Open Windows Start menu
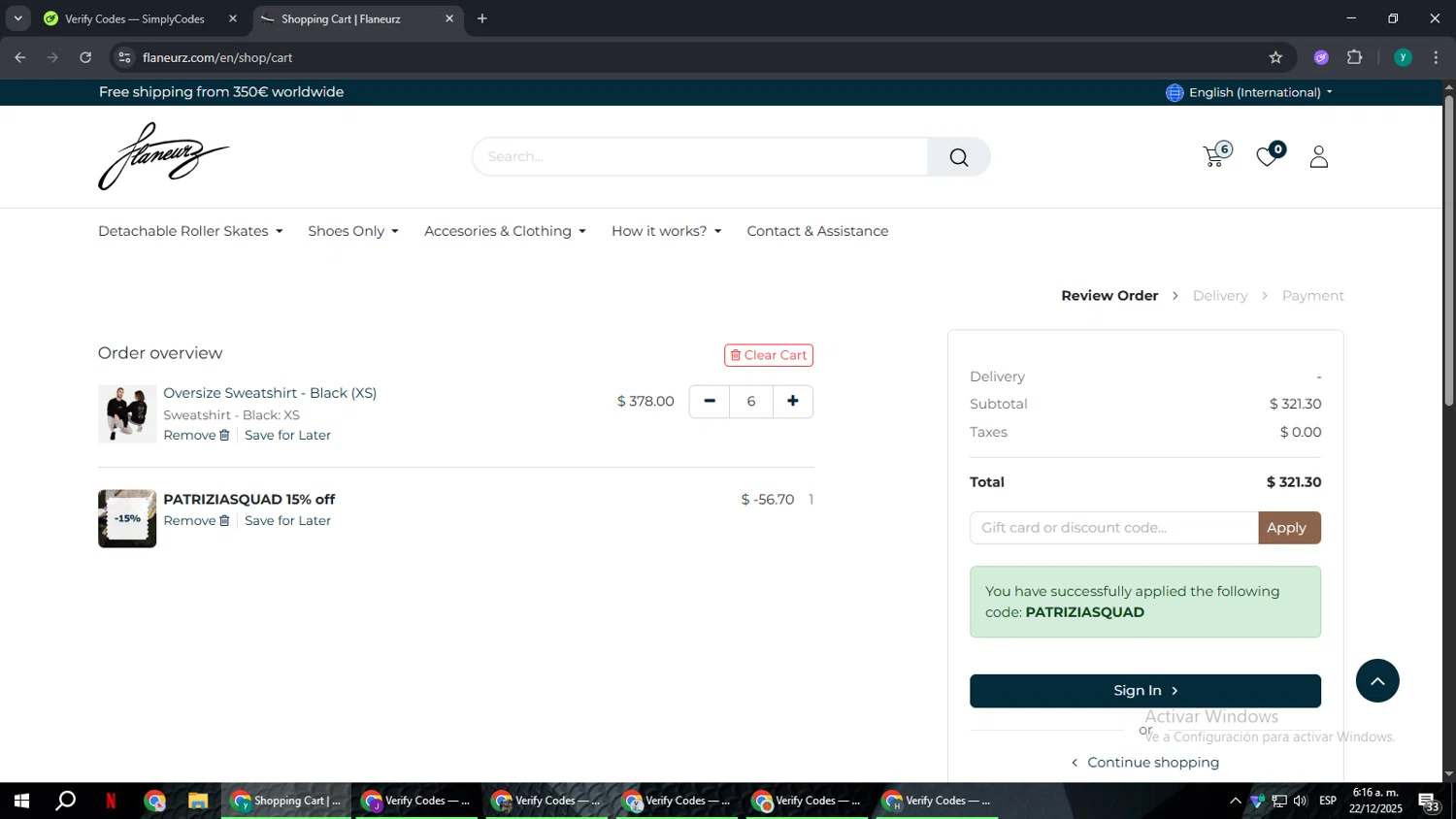Image resolution: width=1456 pixels, height=819 pixels. [x=21, y=801]
